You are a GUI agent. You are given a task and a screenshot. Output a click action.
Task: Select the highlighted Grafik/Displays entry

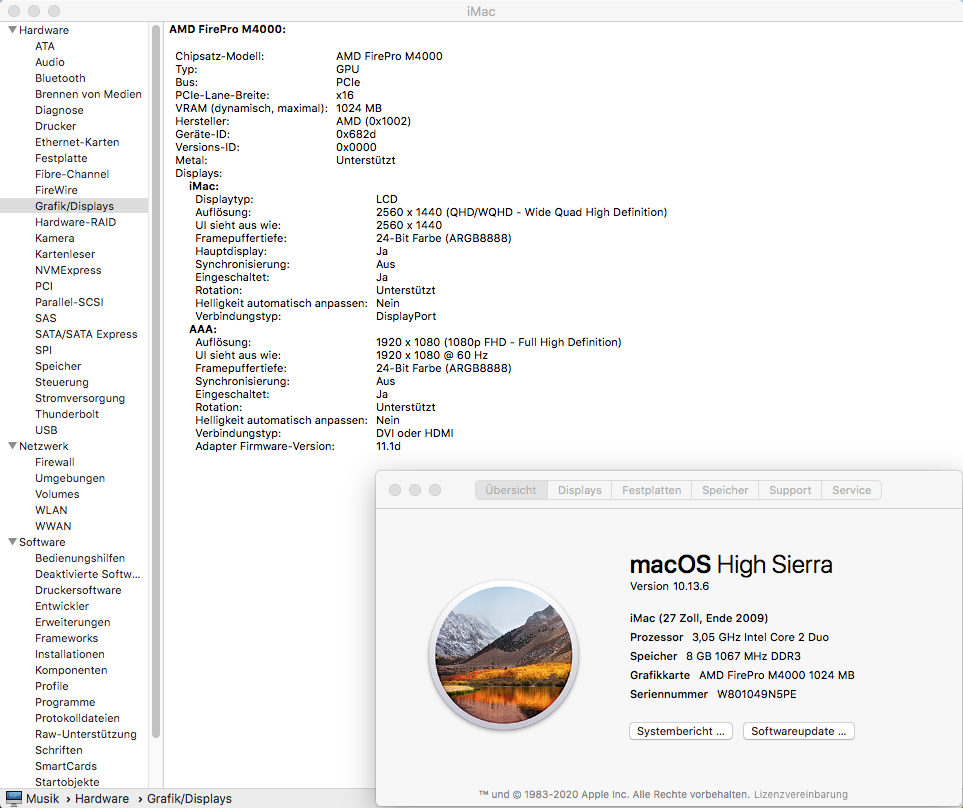tap(74, 206)
